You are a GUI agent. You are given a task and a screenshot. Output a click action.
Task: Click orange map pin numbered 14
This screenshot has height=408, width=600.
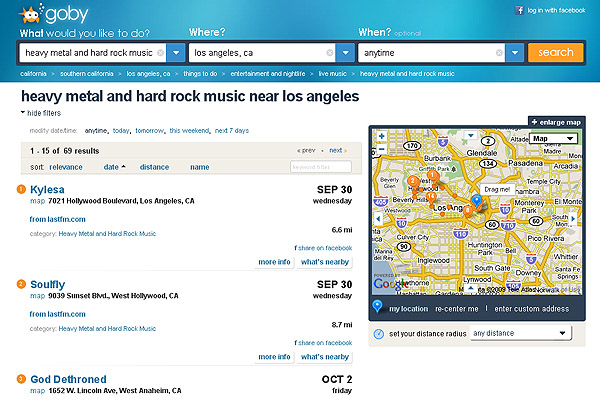(x=431, y=197)
